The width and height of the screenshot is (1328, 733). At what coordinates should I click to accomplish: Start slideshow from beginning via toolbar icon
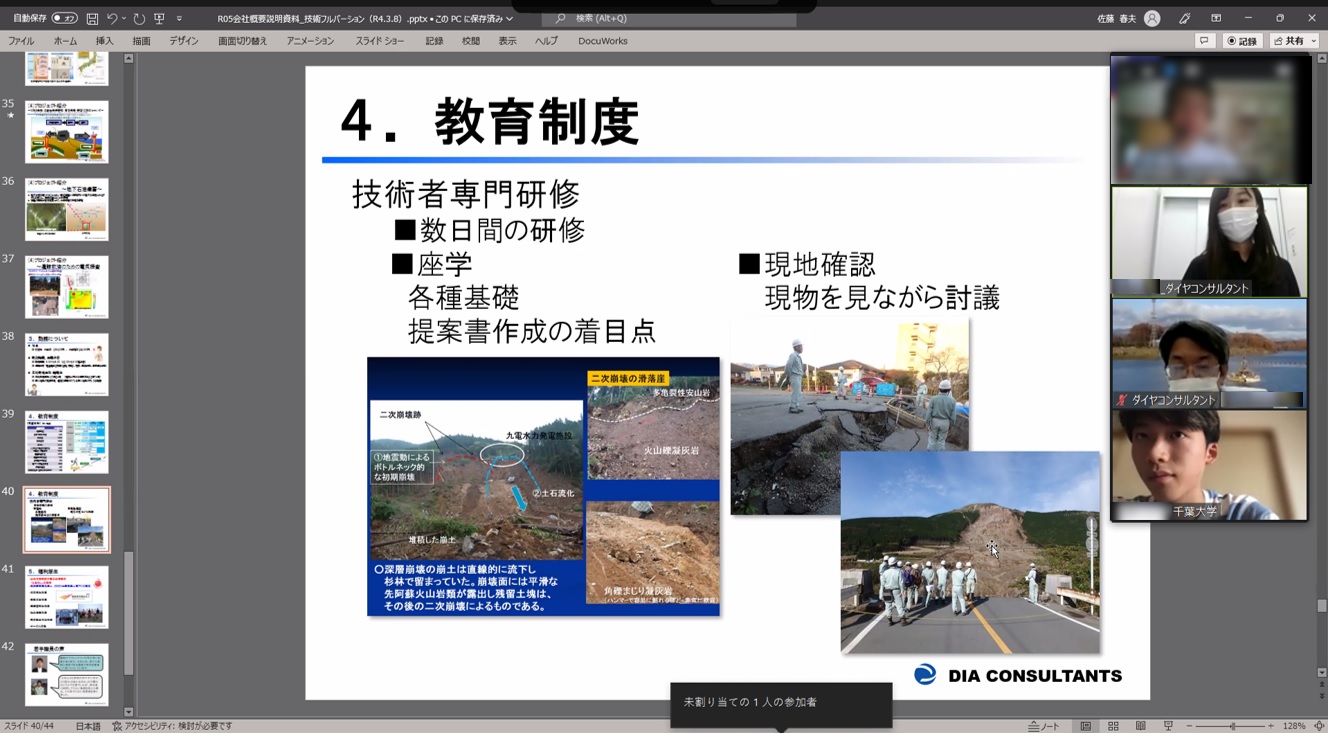click(159, 18)
